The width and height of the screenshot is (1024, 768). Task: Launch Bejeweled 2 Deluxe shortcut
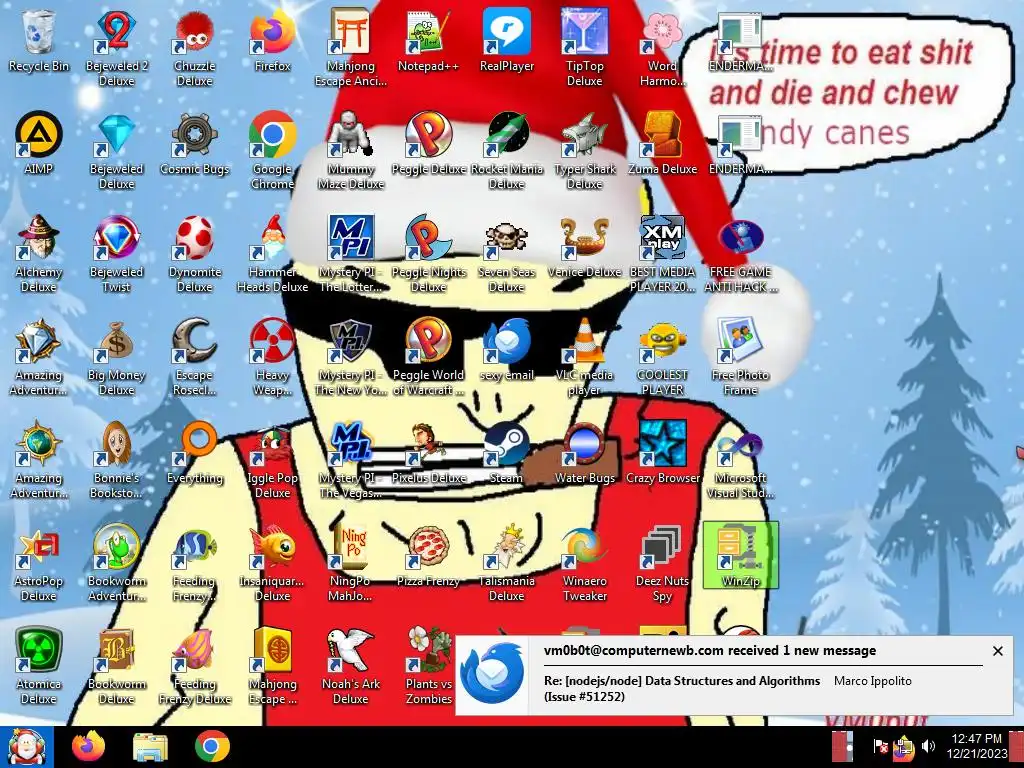click(116, 48)
